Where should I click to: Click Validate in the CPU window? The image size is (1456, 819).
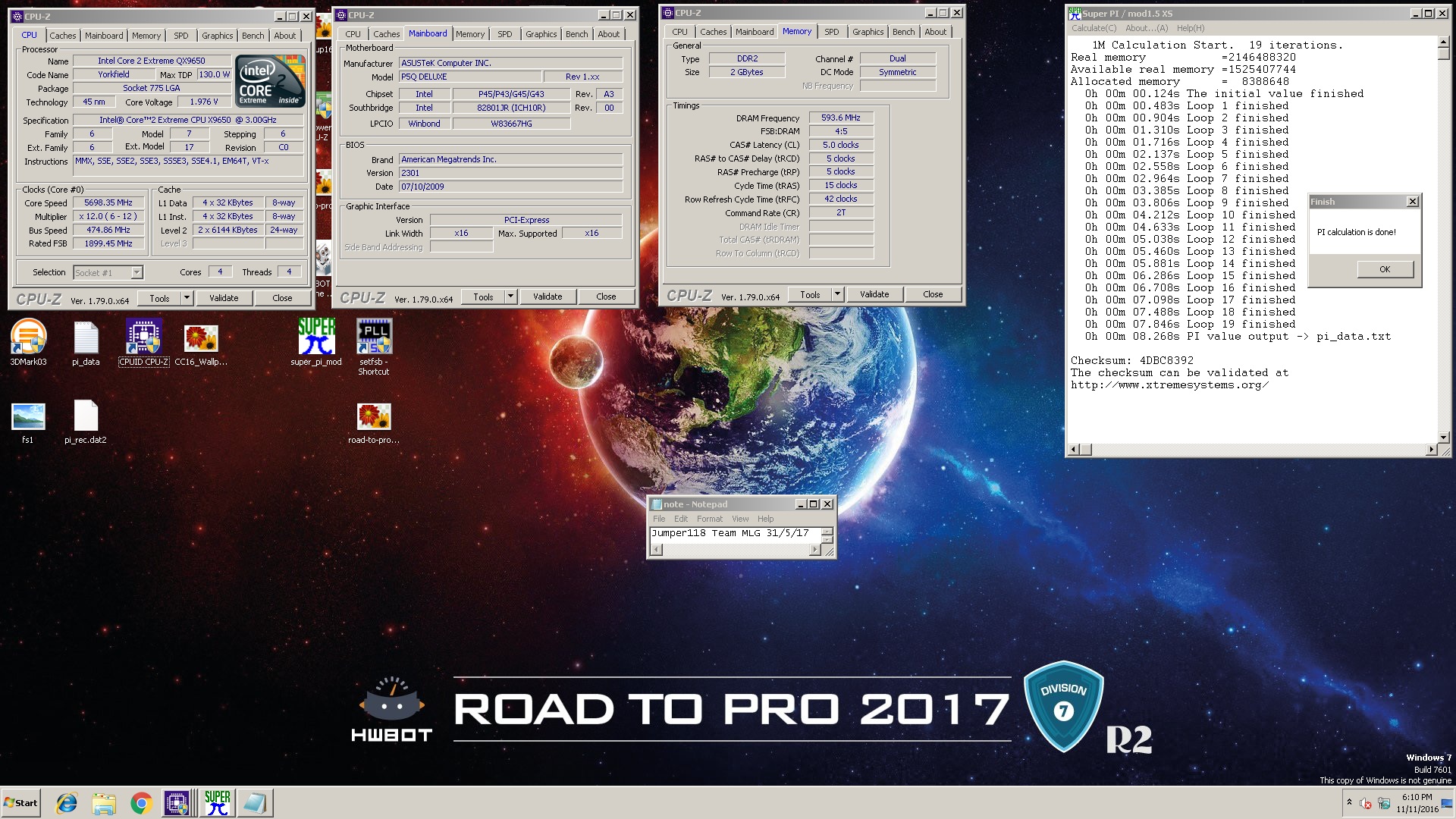224,298
